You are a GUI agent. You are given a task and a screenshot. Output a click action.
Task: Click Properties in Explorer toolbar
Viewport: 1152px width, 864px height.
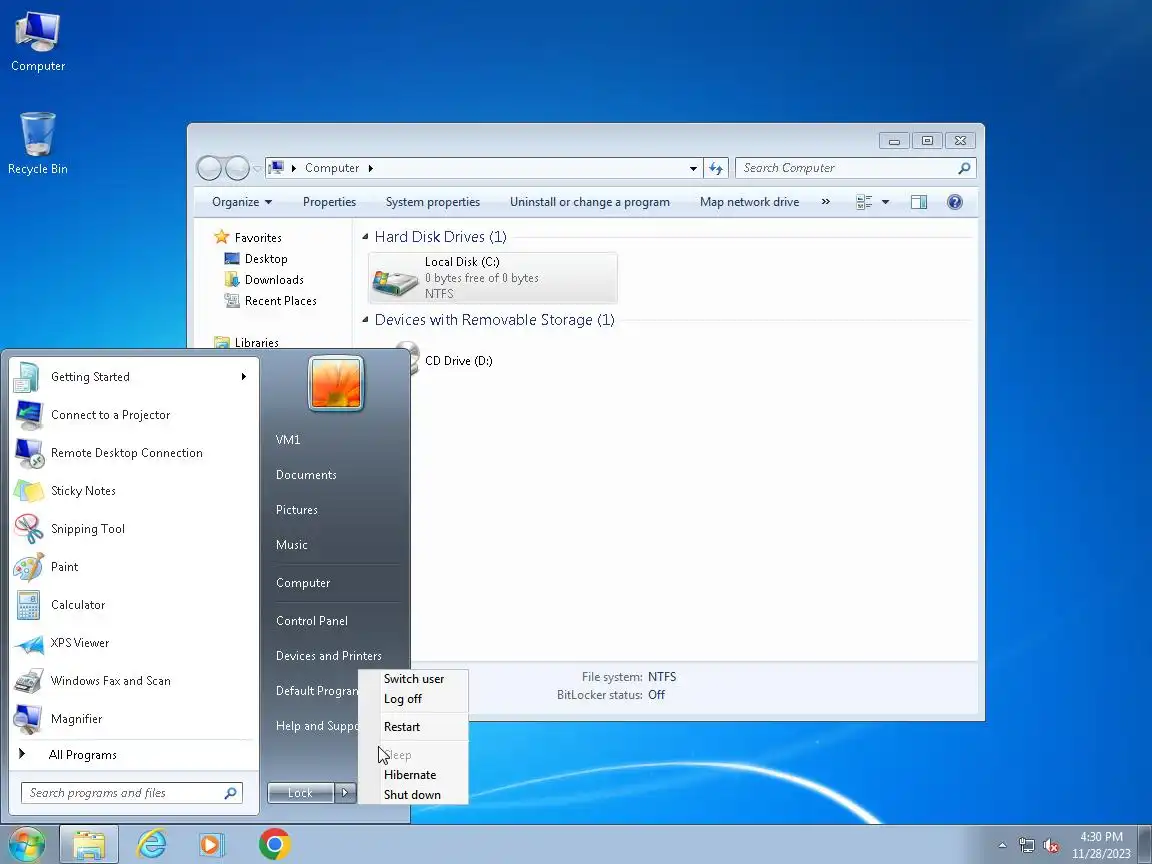(x=329, y=202)
